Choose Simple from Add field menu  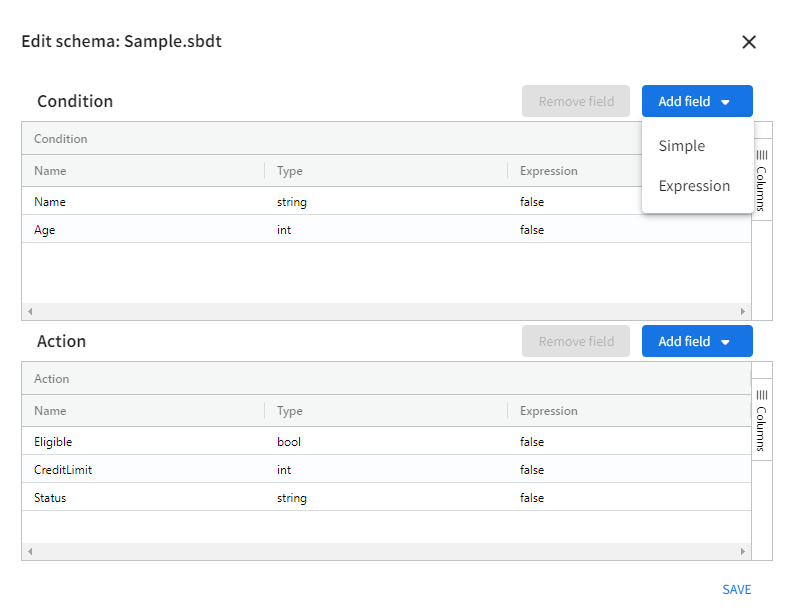point(682,146)
